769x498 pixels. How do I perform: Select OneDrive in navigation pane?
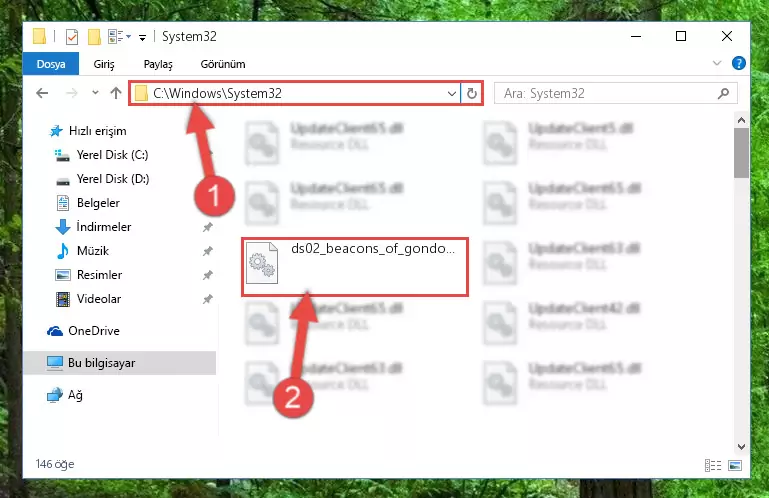(94, 331)
